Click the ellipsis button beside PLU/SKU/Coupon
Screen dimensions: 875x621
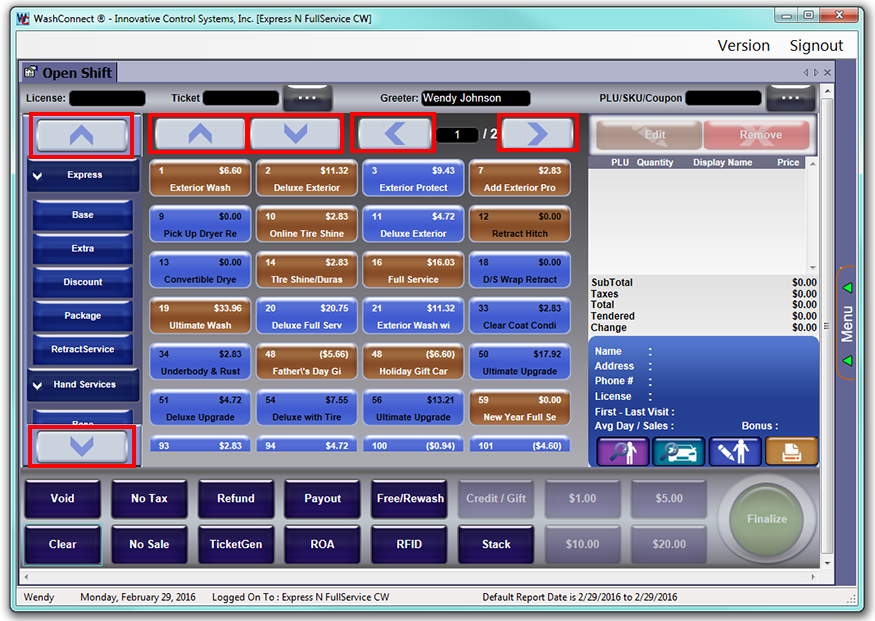(x=791, y=98)
